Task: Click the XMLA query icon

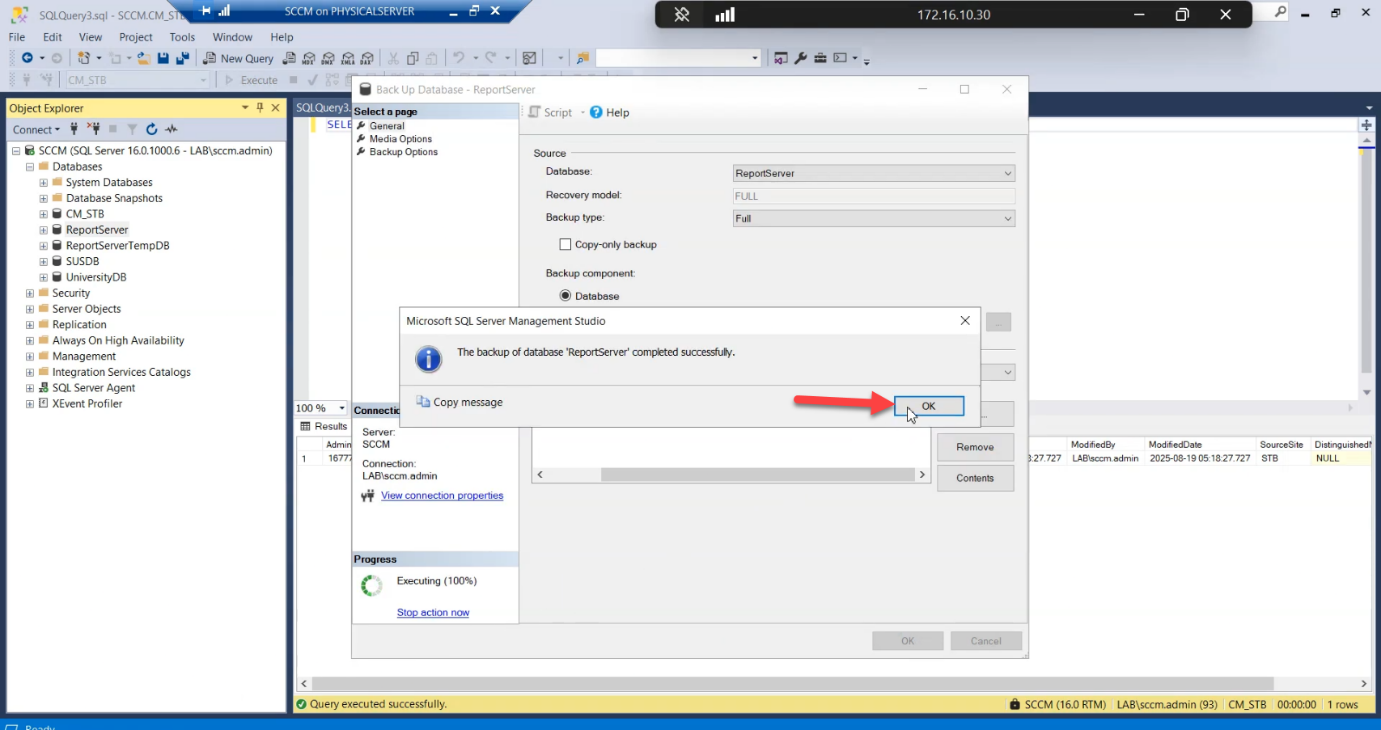Action: tap(348, 58)
